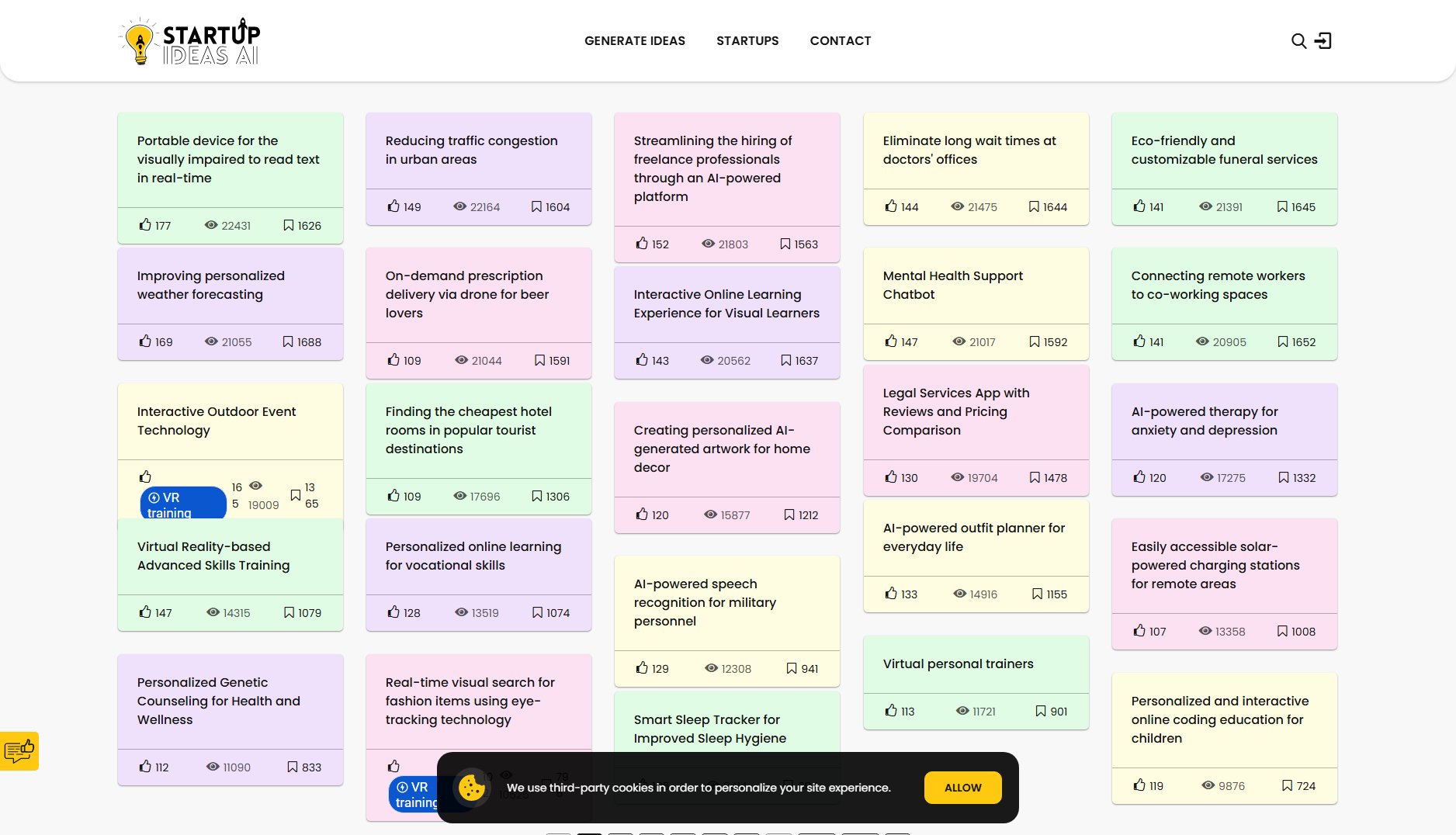Toggle like on 'Virtual personal trainers'
Viewport: 1456px width, 835px height.
[891, 711]
